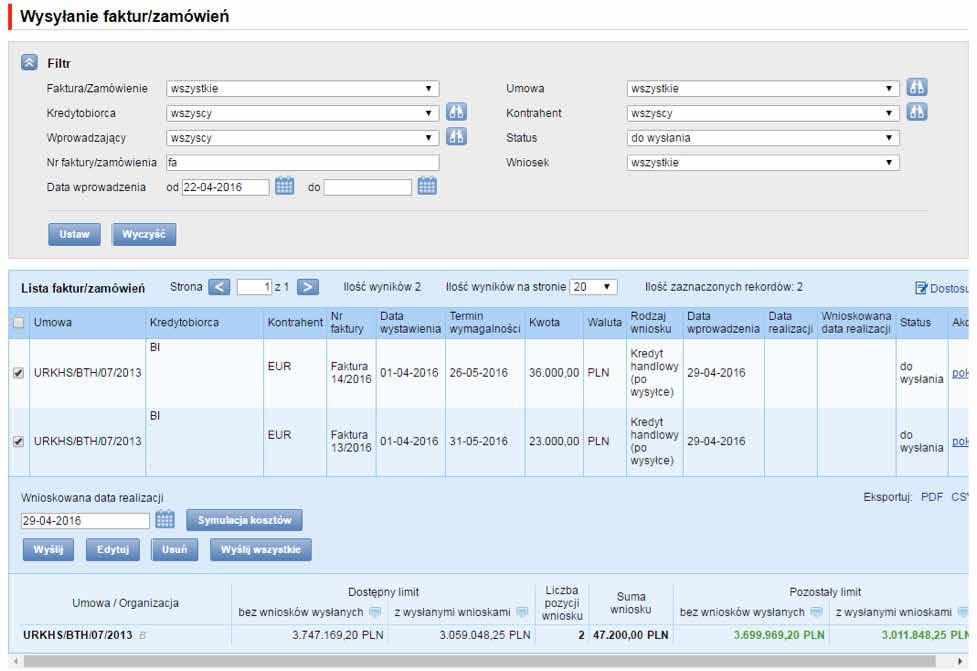977x671 pixels.
Task: Focus Wnioskowana data realizacji field 29-04-2016
Action: pos(85,520)
